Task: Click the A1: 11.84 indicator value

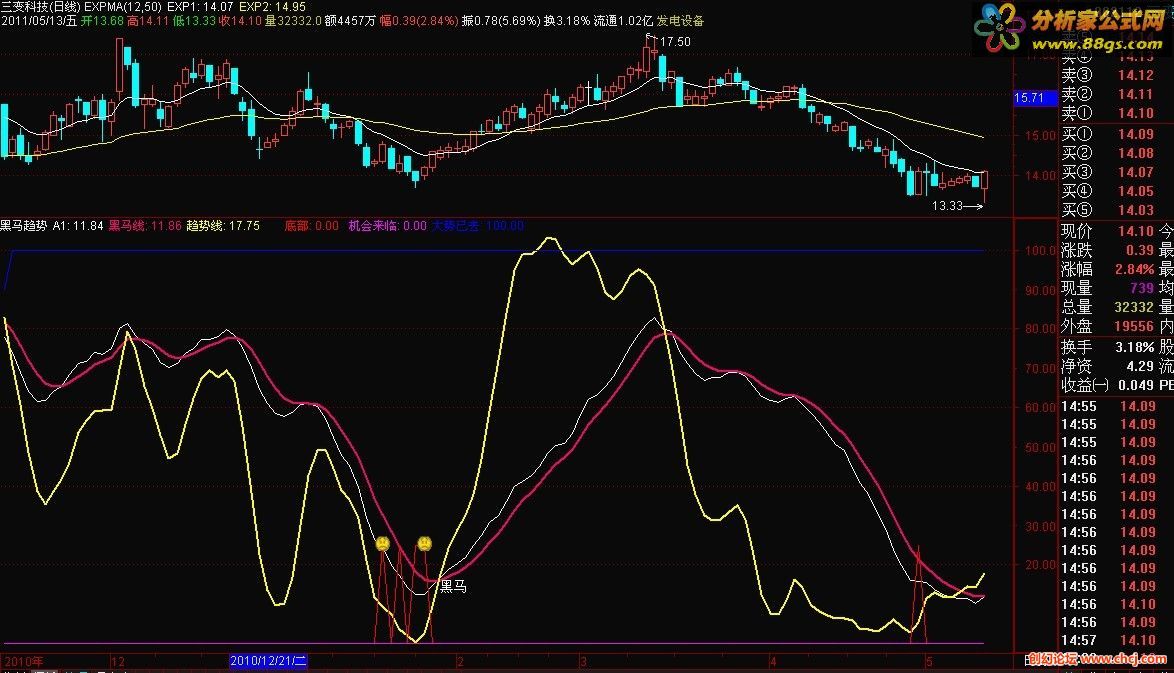Action: coord(78,225)
